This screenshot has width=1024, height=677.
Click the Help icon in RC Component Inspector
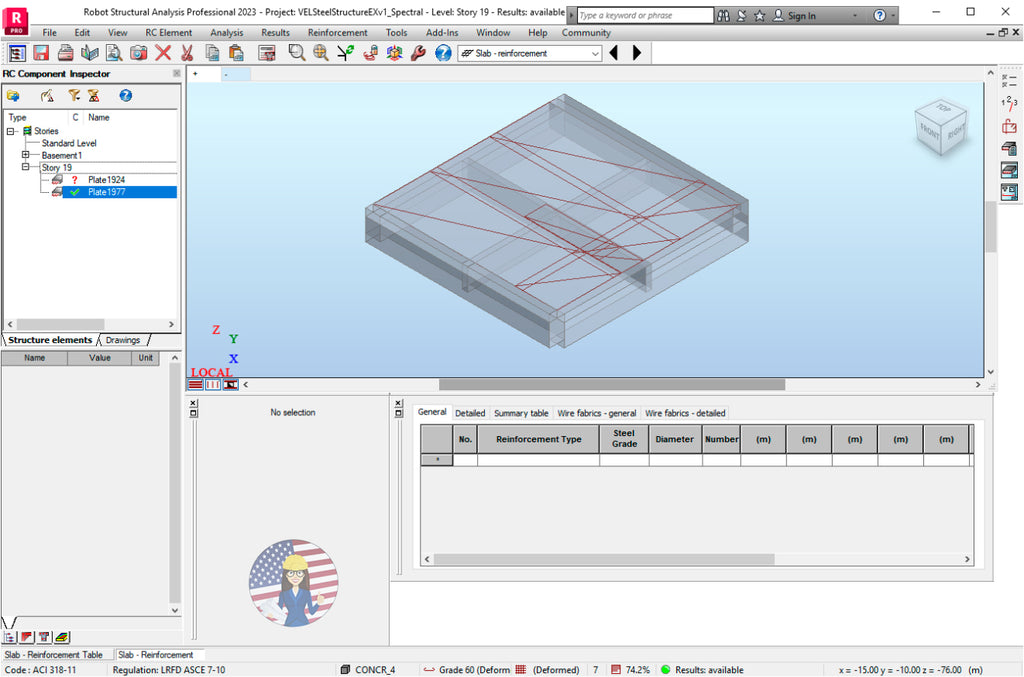(x=125, y=95)
